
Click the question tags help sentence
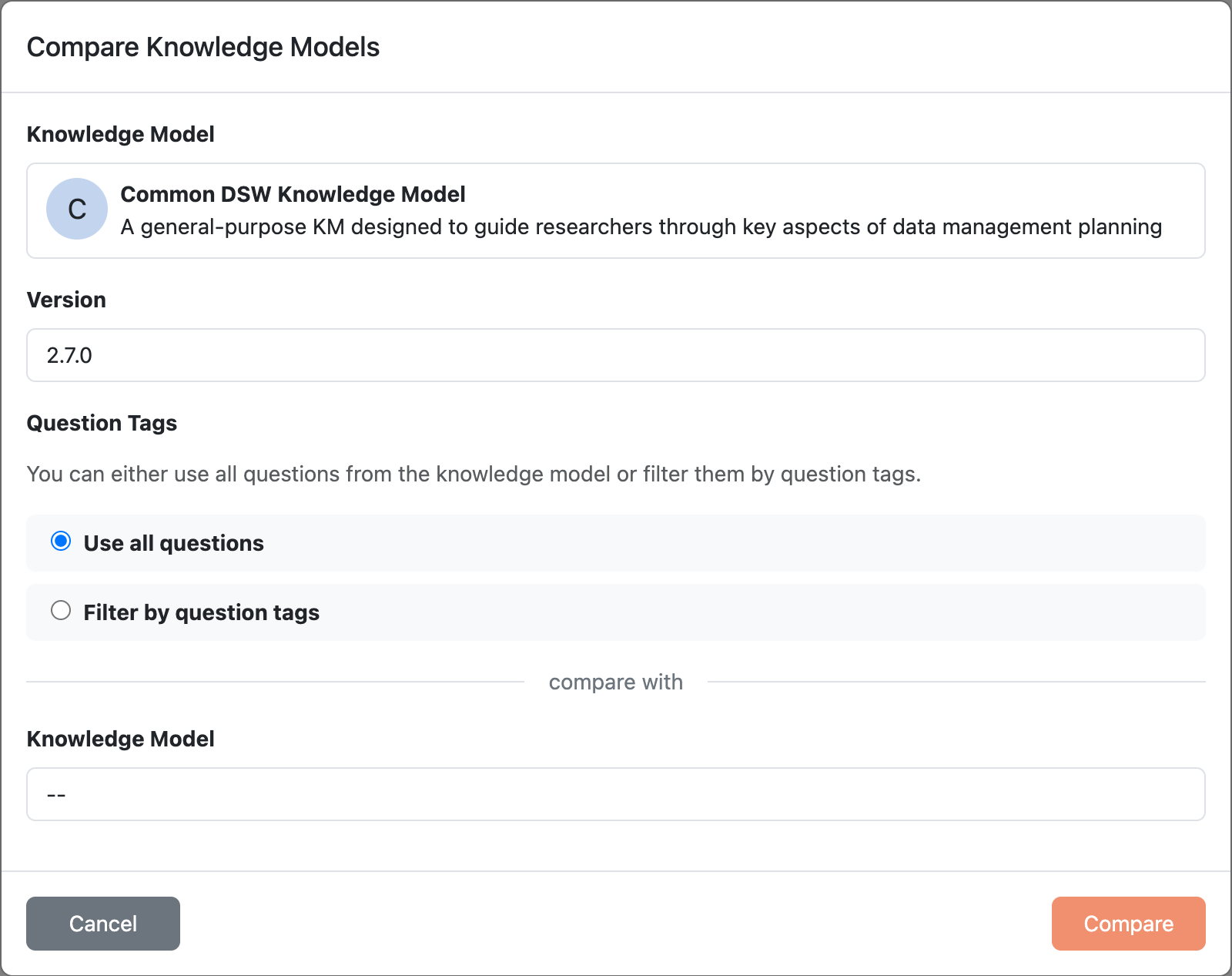(474, 474)
